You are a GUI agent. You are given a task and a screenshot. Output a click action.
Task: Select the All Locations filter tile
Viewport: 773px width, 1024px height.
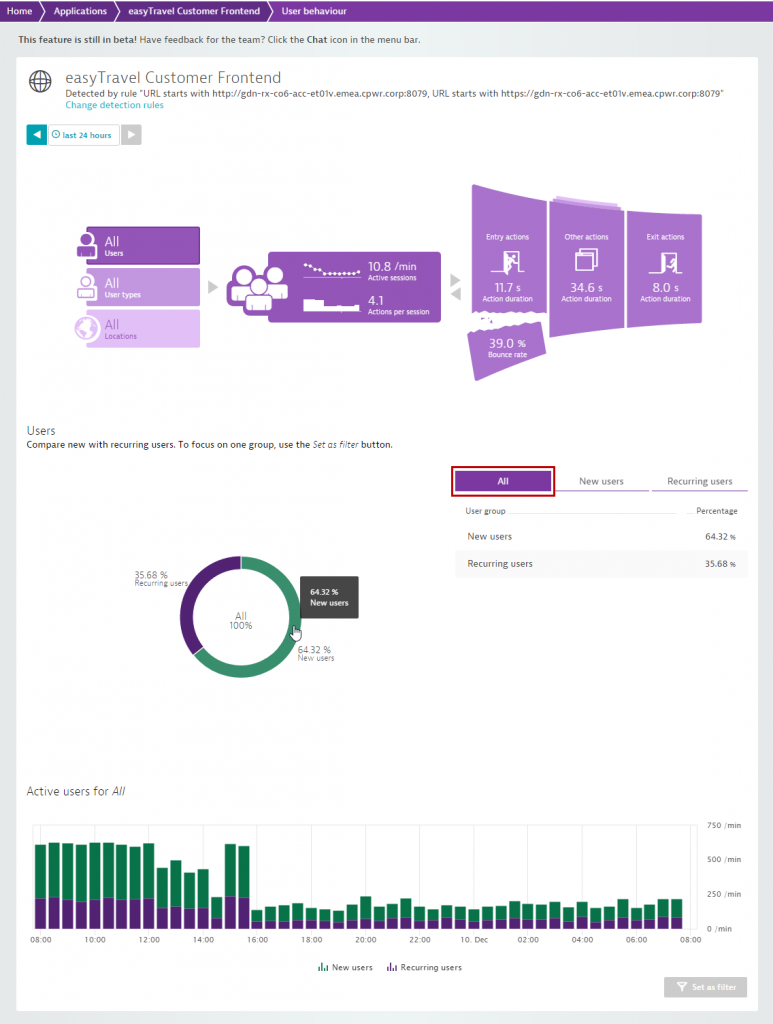142,328
